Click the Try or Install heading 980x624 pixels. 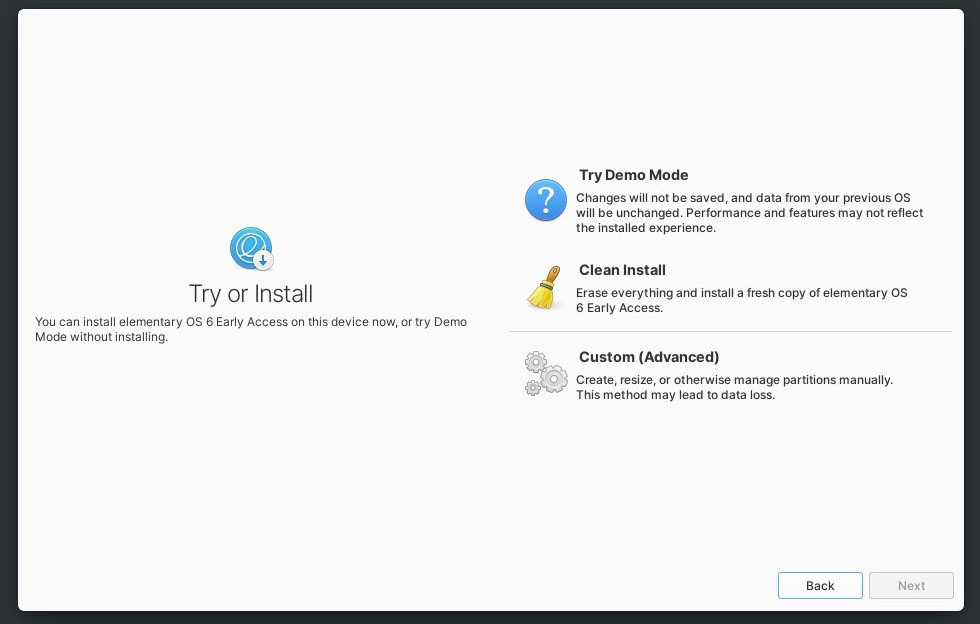251,294
